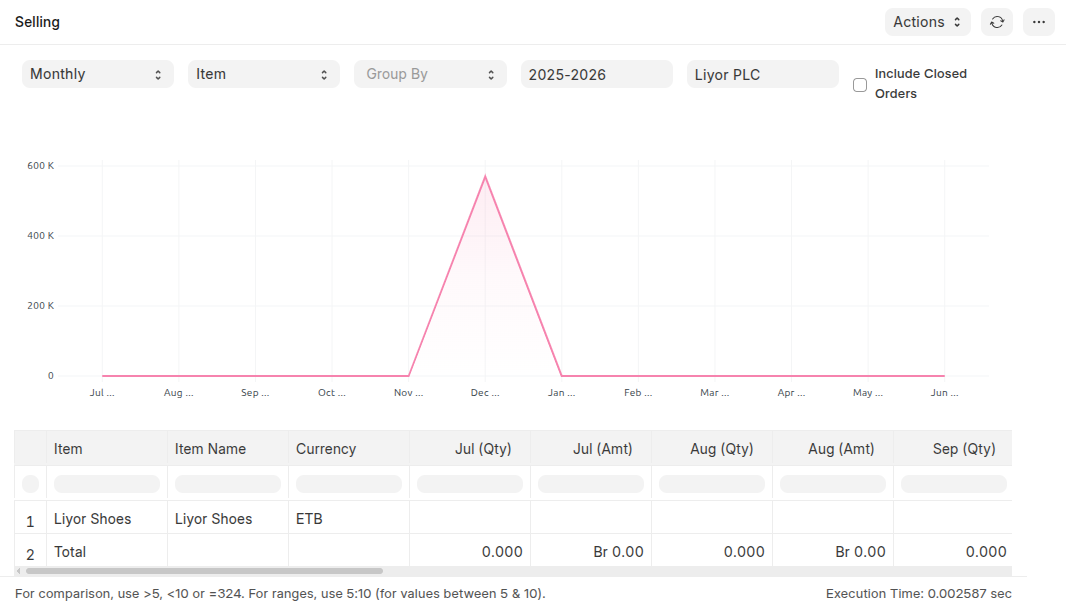1066x611 pixels.
Task: Select the row checkbox in filter row
Action: 30,484
